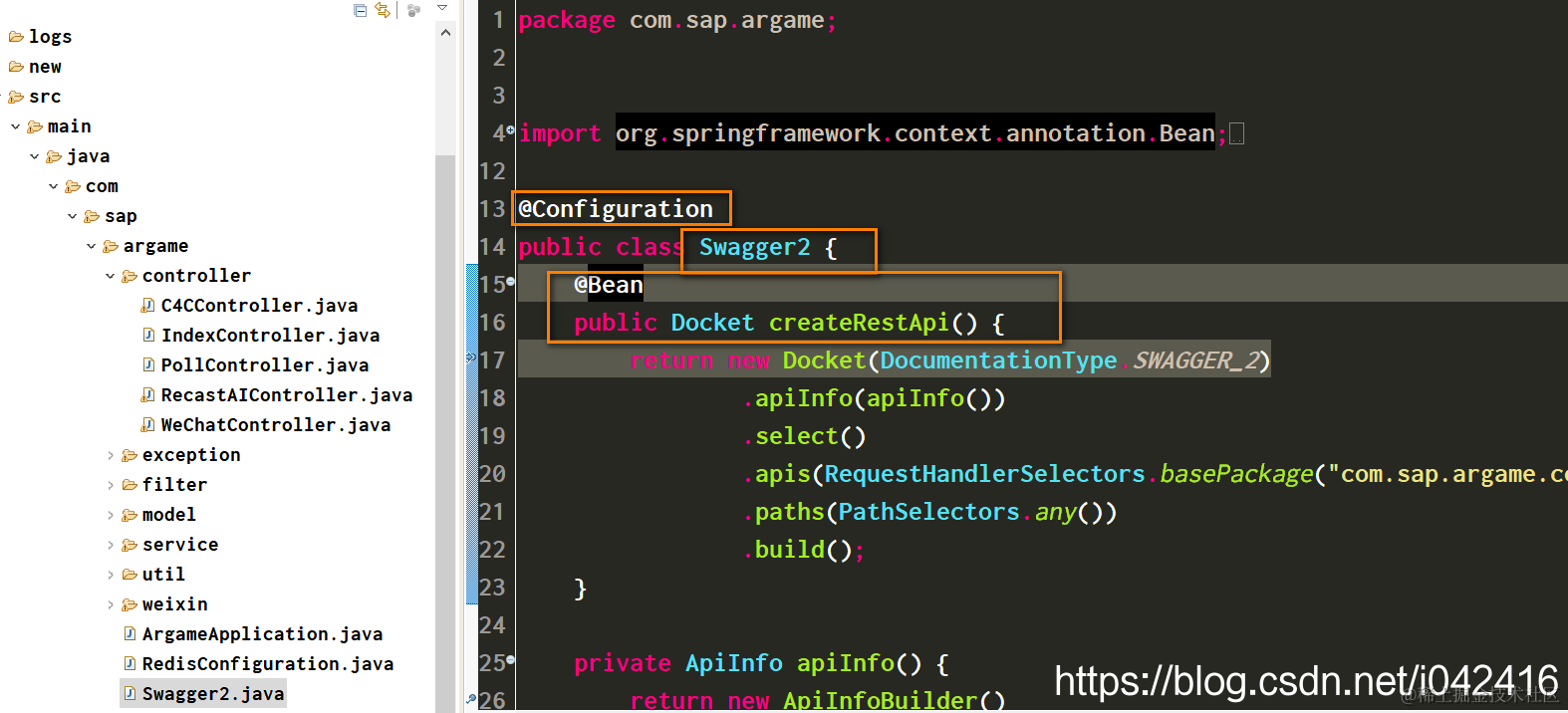Click the new folder icon
1568x713 pixels.
coord(16,67)
